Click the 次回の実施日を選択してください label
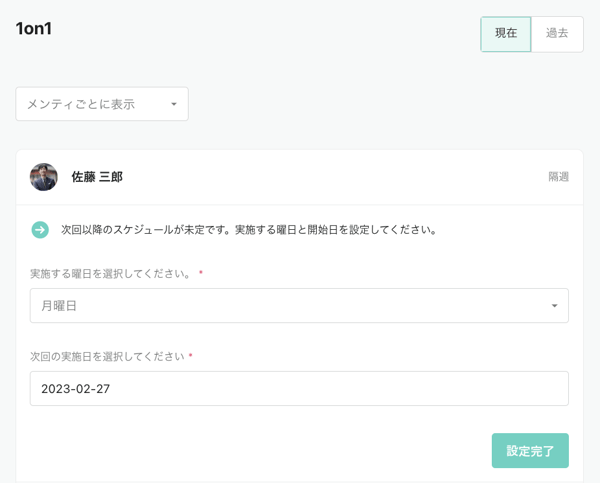 click(x=106, y=356)
